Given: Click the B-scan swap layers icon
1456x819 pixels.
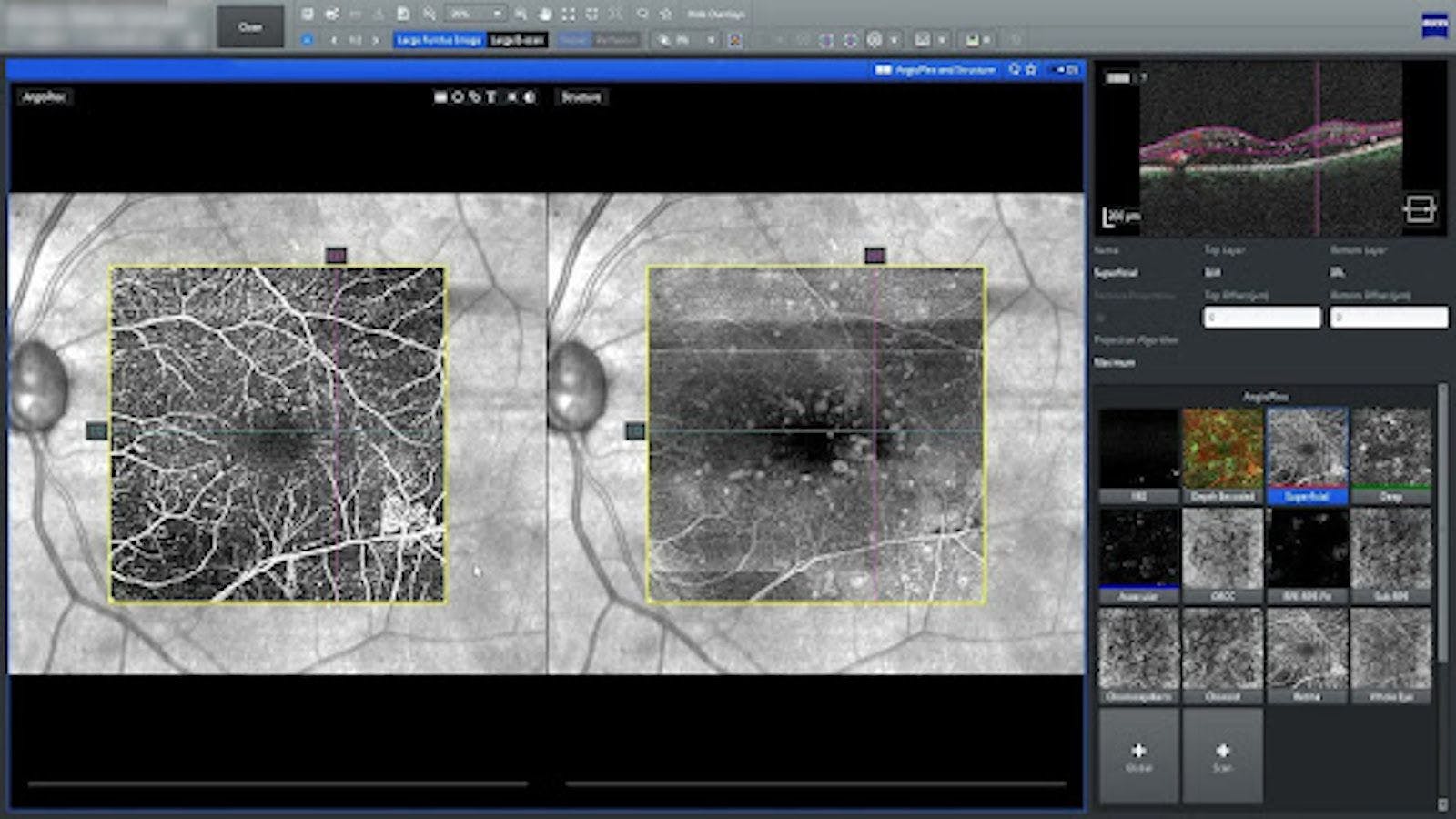Looking at the screenshot, I should (1419, 208).
